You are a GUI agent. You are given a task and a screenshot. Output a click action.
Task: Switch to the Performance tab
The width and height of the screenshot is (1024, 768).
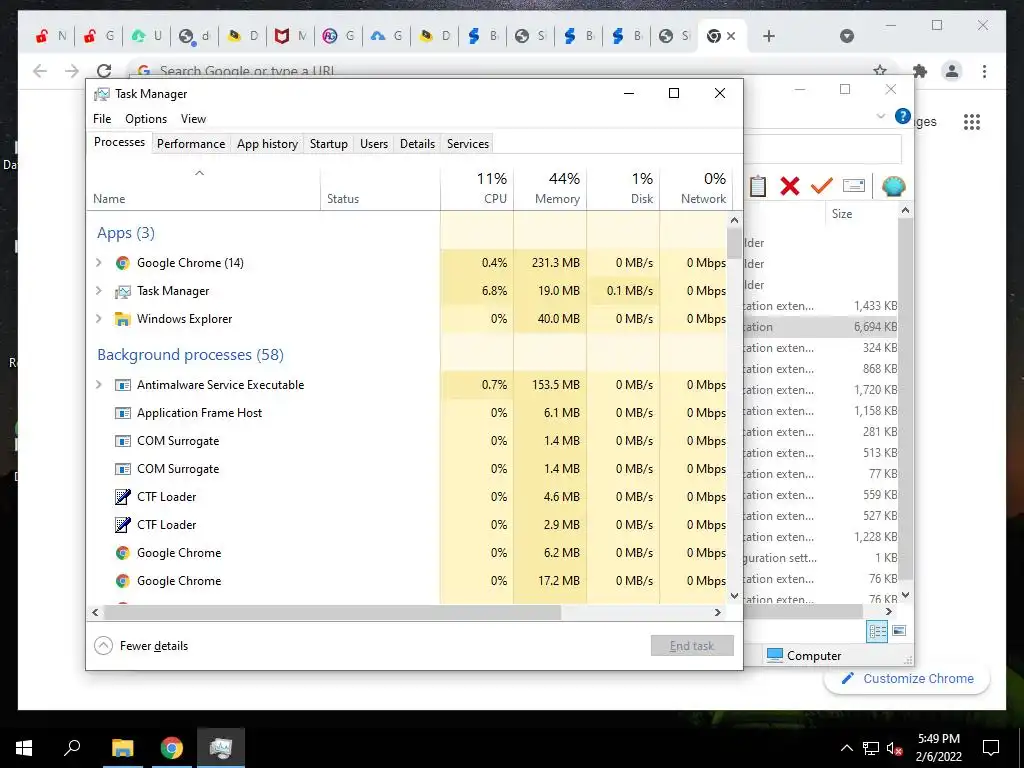pos(191,144)
